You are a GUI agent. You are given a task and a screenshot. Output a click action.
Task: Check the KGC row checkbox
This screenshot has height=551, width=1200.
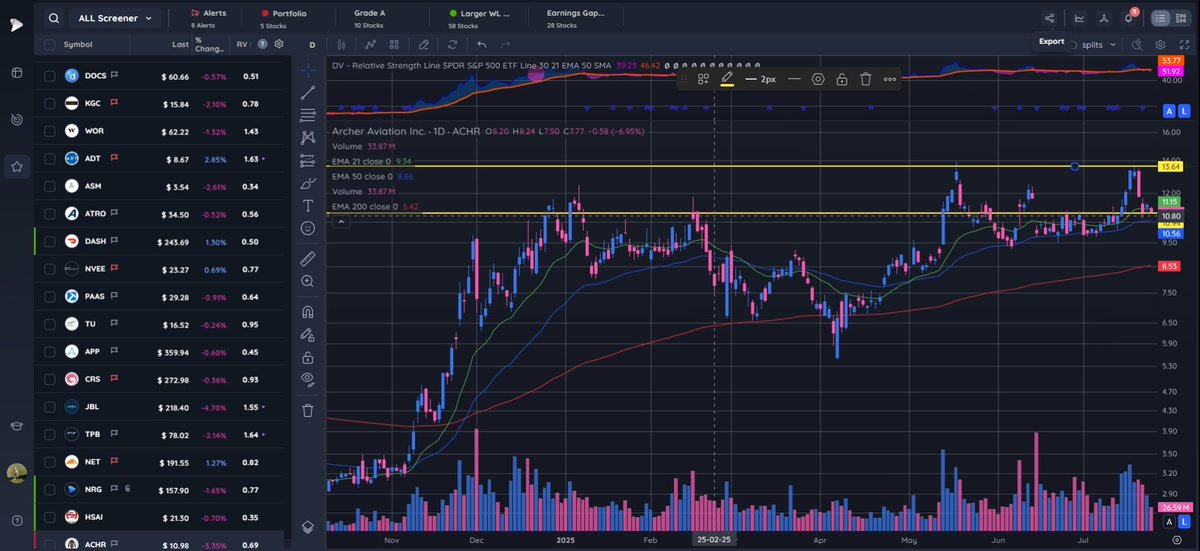49,103
